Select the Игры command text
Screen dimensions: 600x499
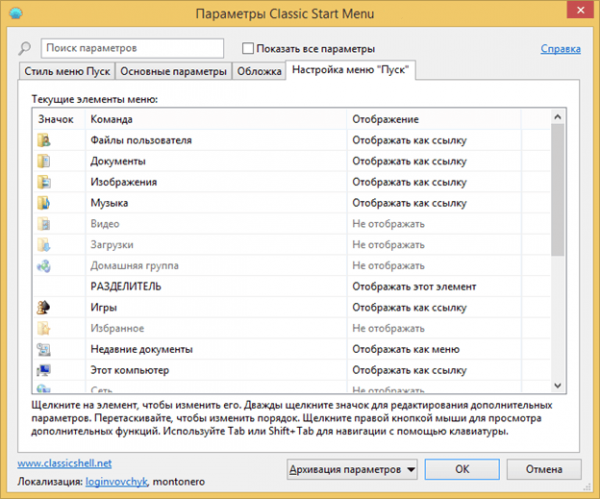(x=103, y=308)
